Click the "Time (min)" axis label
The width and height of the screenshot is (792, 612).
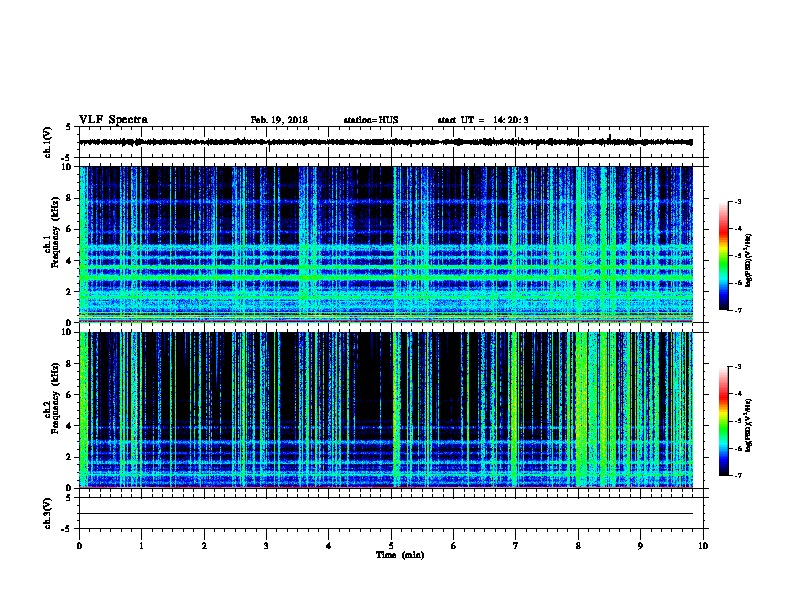[400, 555]
